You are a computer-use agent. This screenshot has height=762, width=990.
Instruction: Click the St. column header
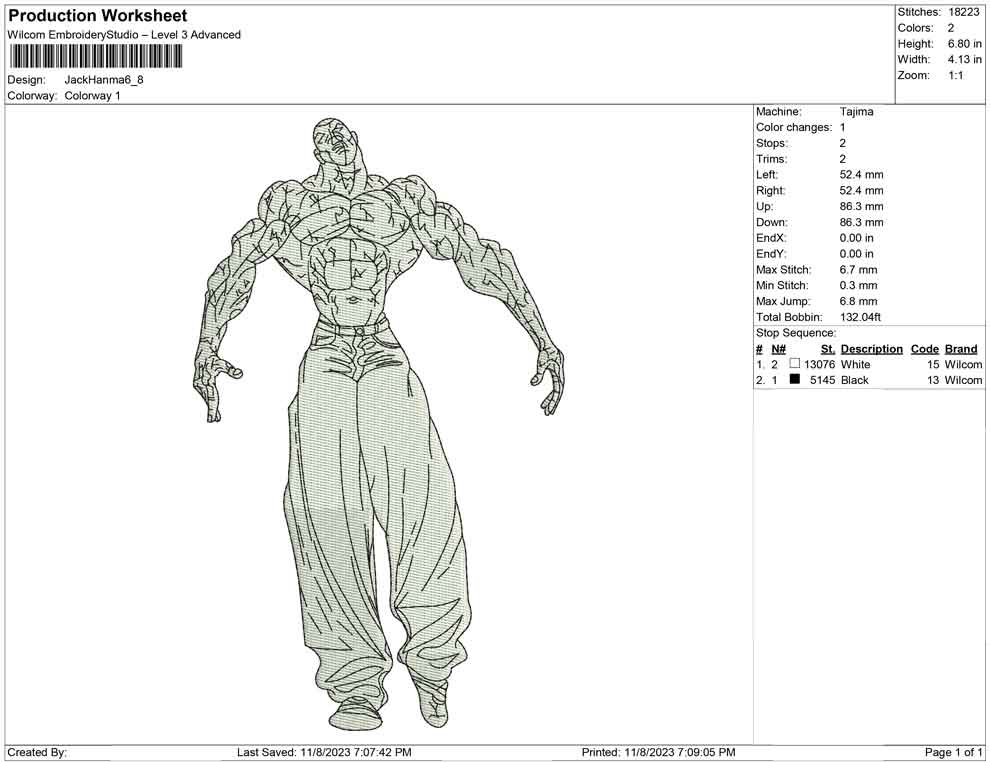point(828,349)
